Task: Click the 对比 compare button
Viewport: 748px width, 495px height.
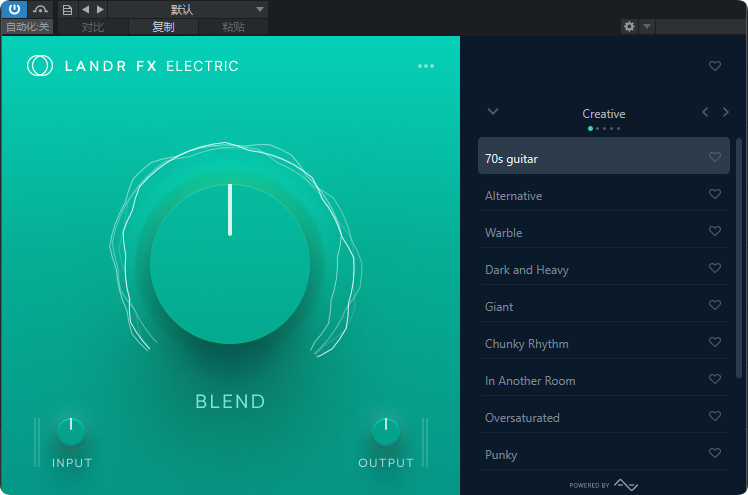Action: tap(93, 27)
